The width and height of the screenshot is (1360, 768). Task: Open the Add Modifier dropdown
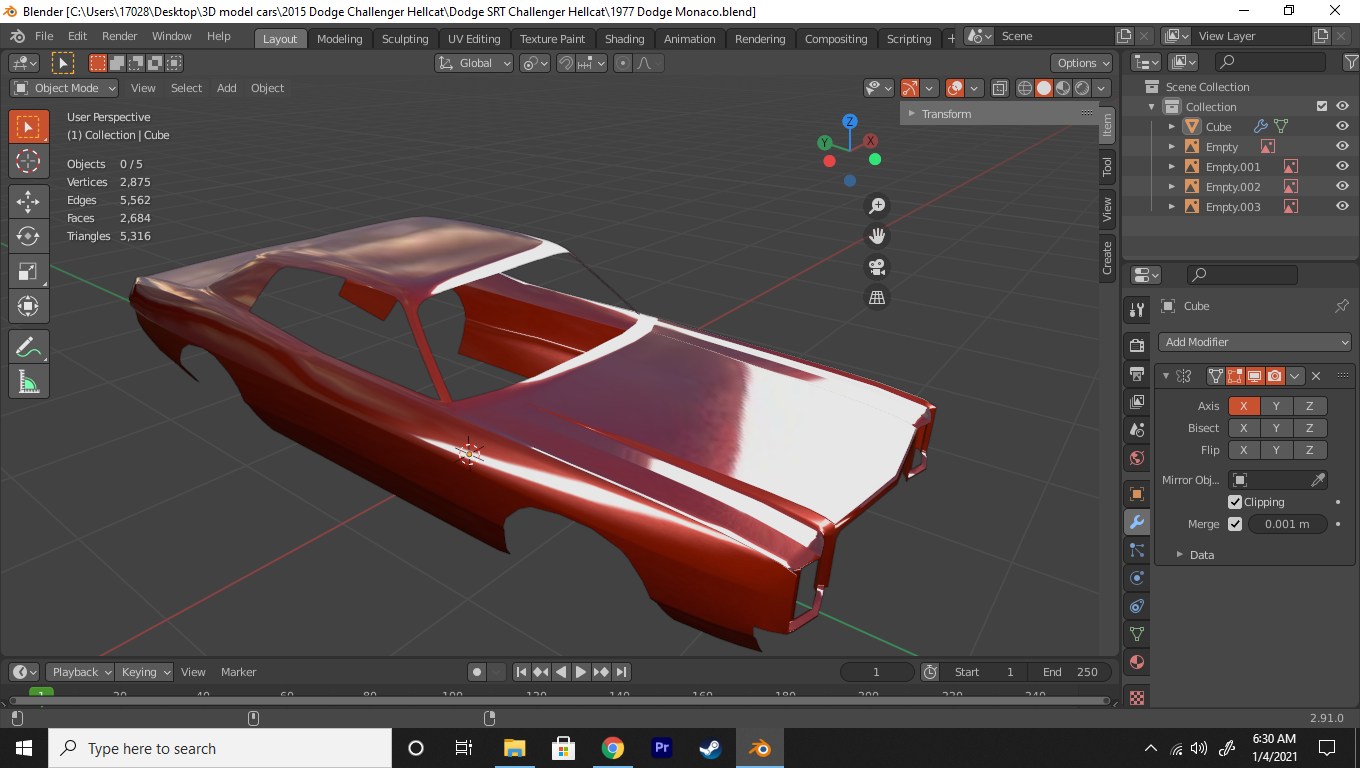coord(1255,342)
